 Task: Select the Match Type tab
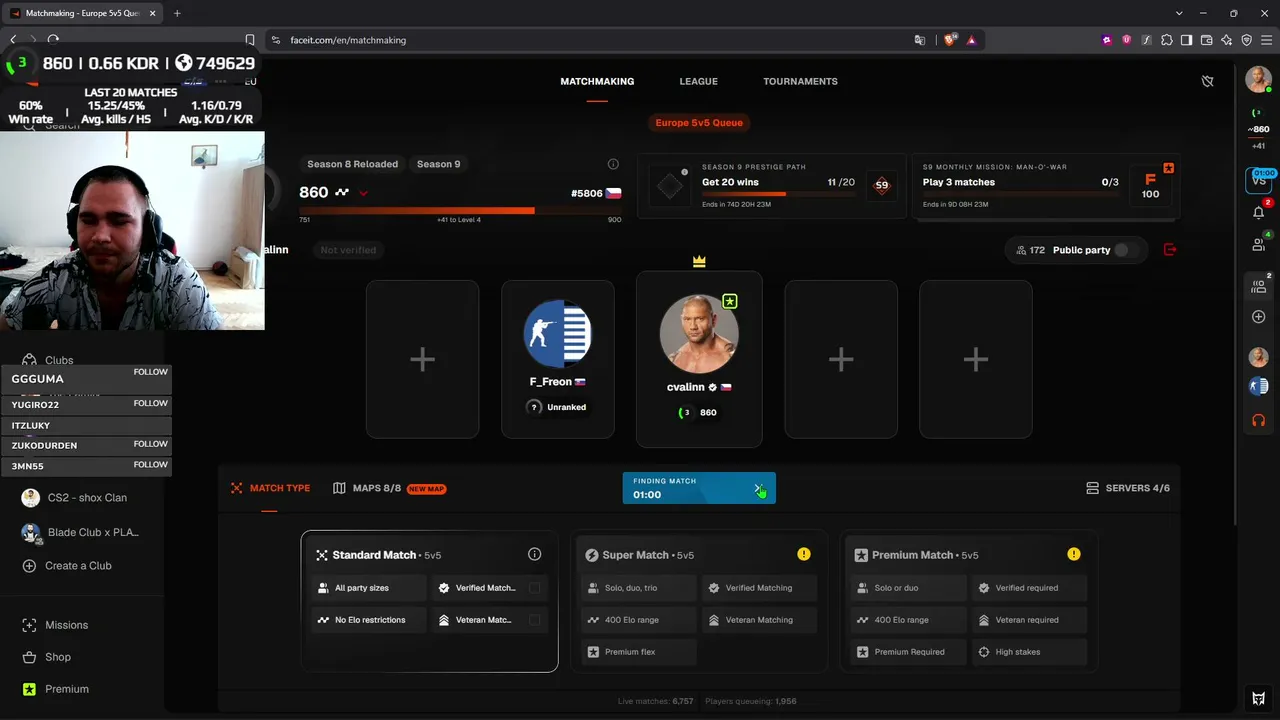(270, 488)
